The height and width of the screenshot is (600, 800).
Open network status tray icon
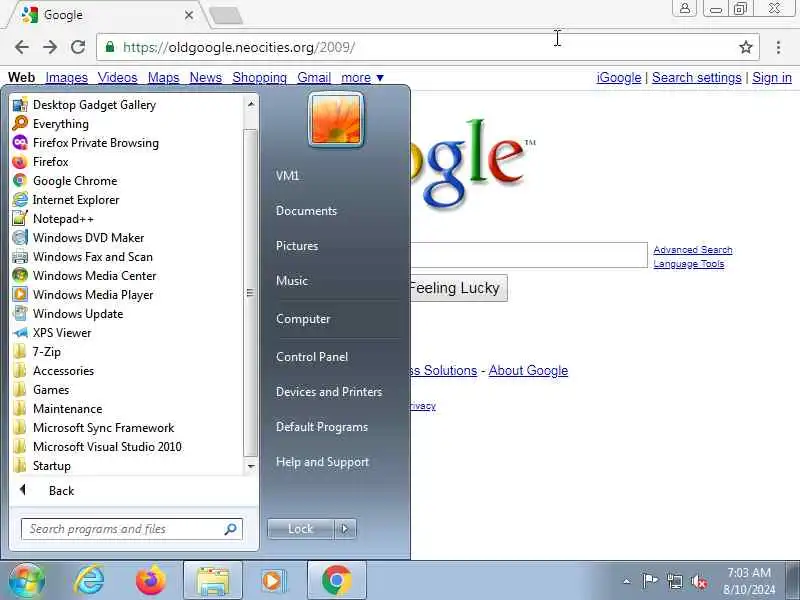pos(674,581)
